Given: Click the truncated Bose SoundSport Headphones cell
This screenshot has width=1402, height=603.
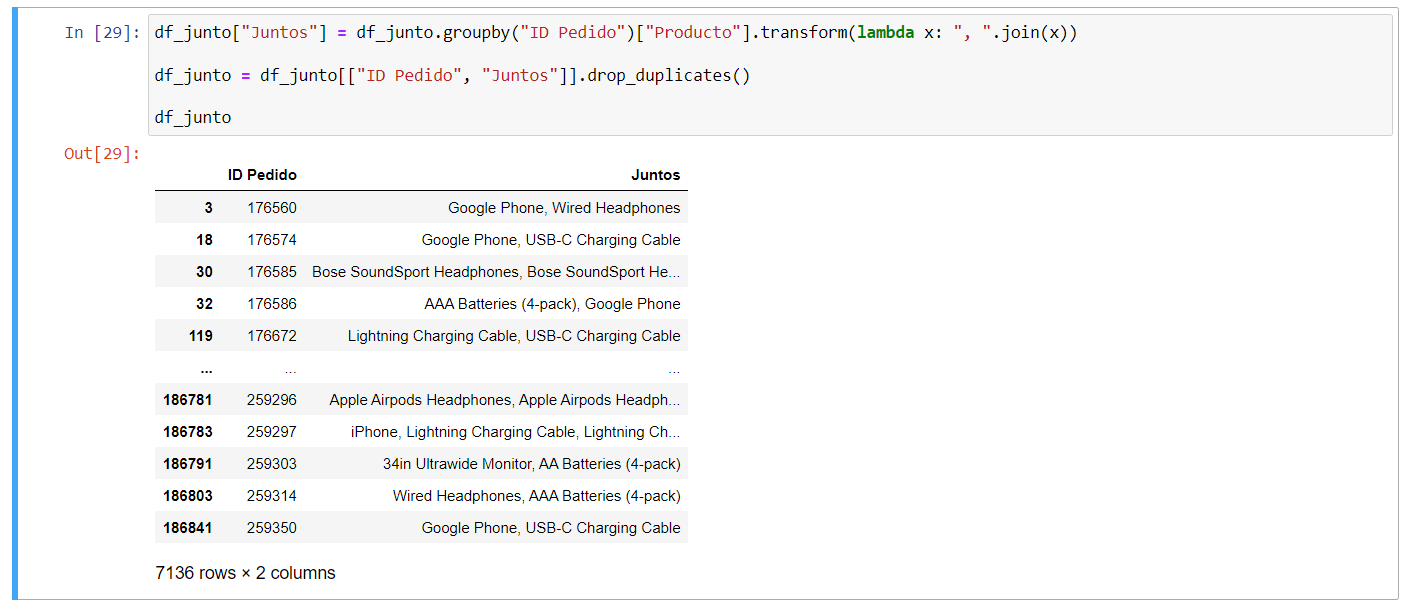Looking at the screenshot, I should pyautogui.click(x=496, y=272).
